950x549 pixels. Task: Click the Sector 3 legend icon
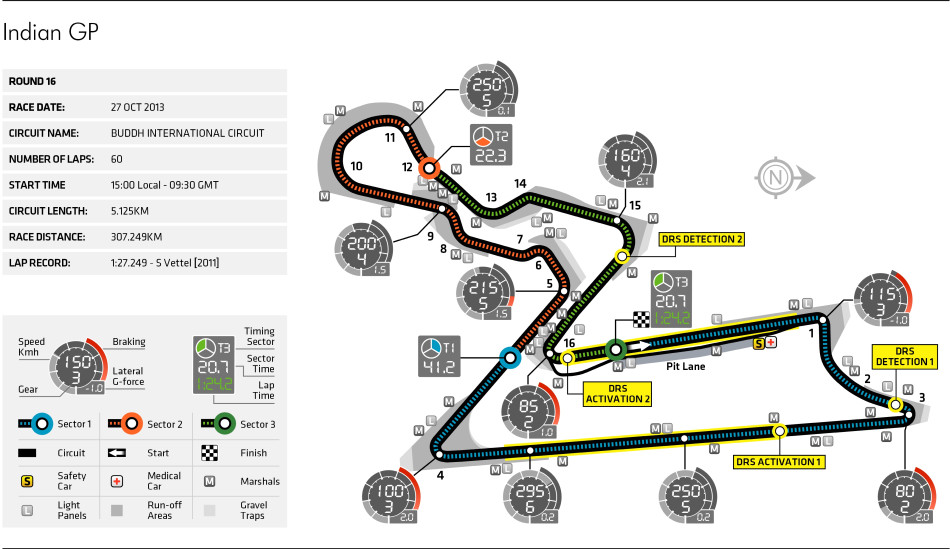pos(218,424)
